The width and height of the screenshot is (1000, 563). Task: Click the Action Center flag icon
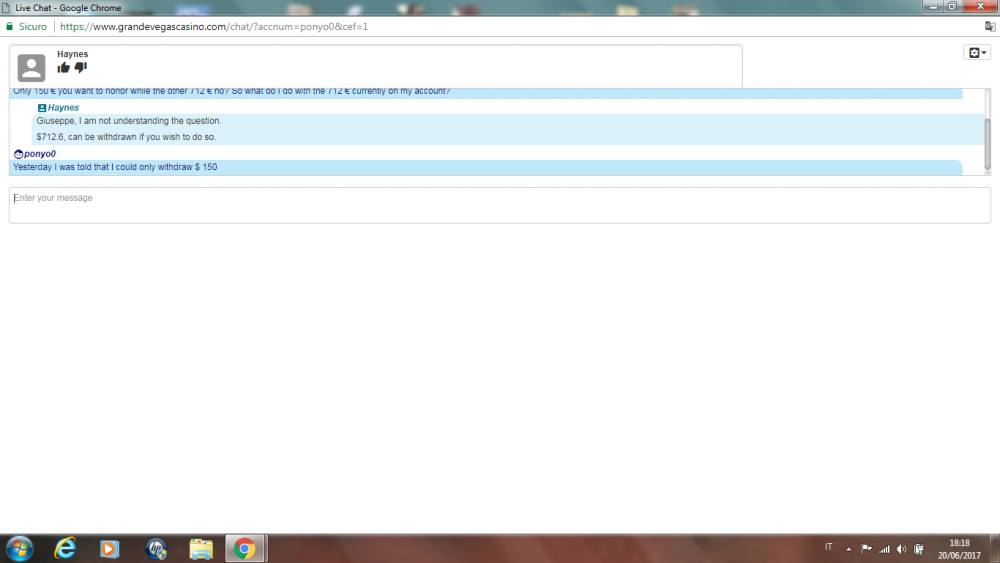[x=866, y=548]
